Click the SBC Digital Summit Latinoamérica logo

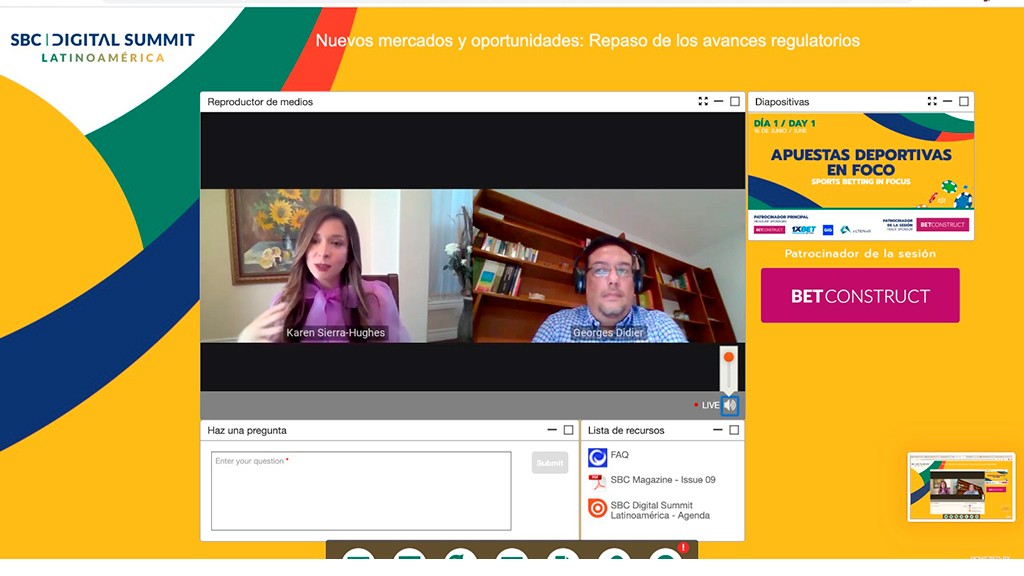tap(102, 47)
